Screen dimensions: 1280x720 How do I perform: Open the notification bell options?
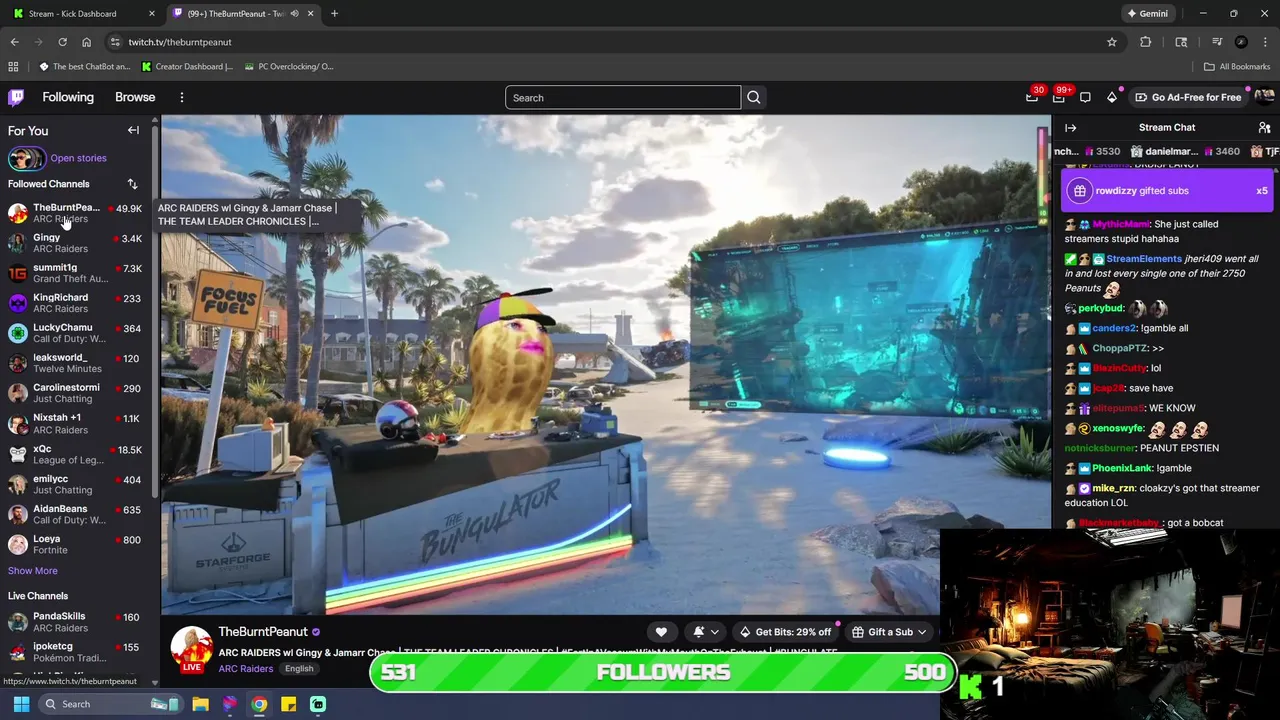tap(706, 632)
